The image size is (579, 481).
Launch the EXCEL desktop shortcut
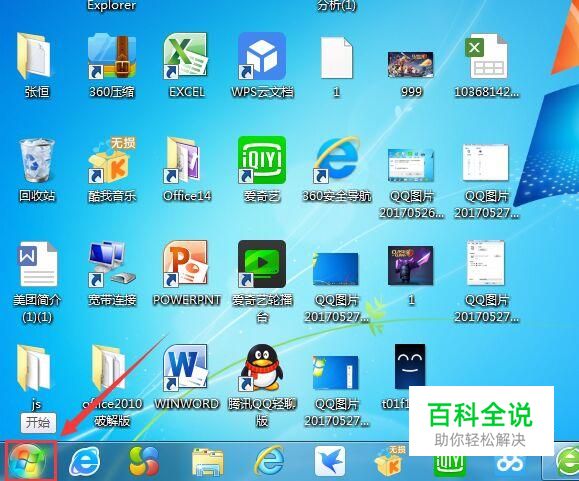(186, 56)
